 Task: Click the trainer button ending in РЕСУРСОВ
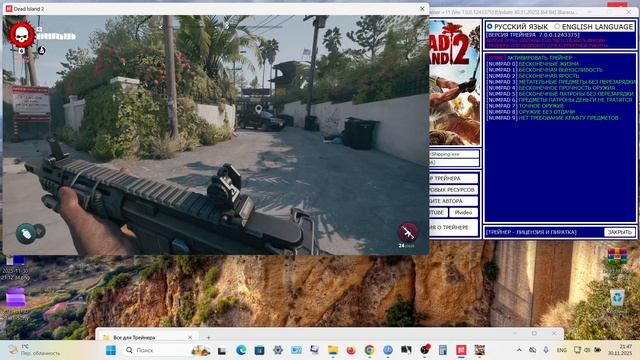coord(453,190)
